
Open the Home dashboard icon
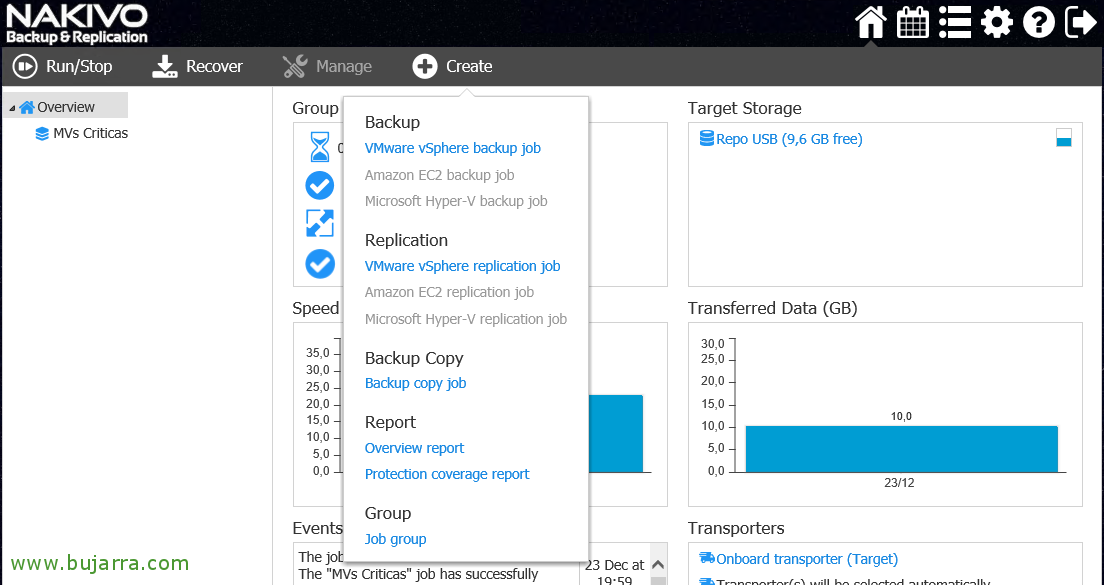(x=871, y=23)
